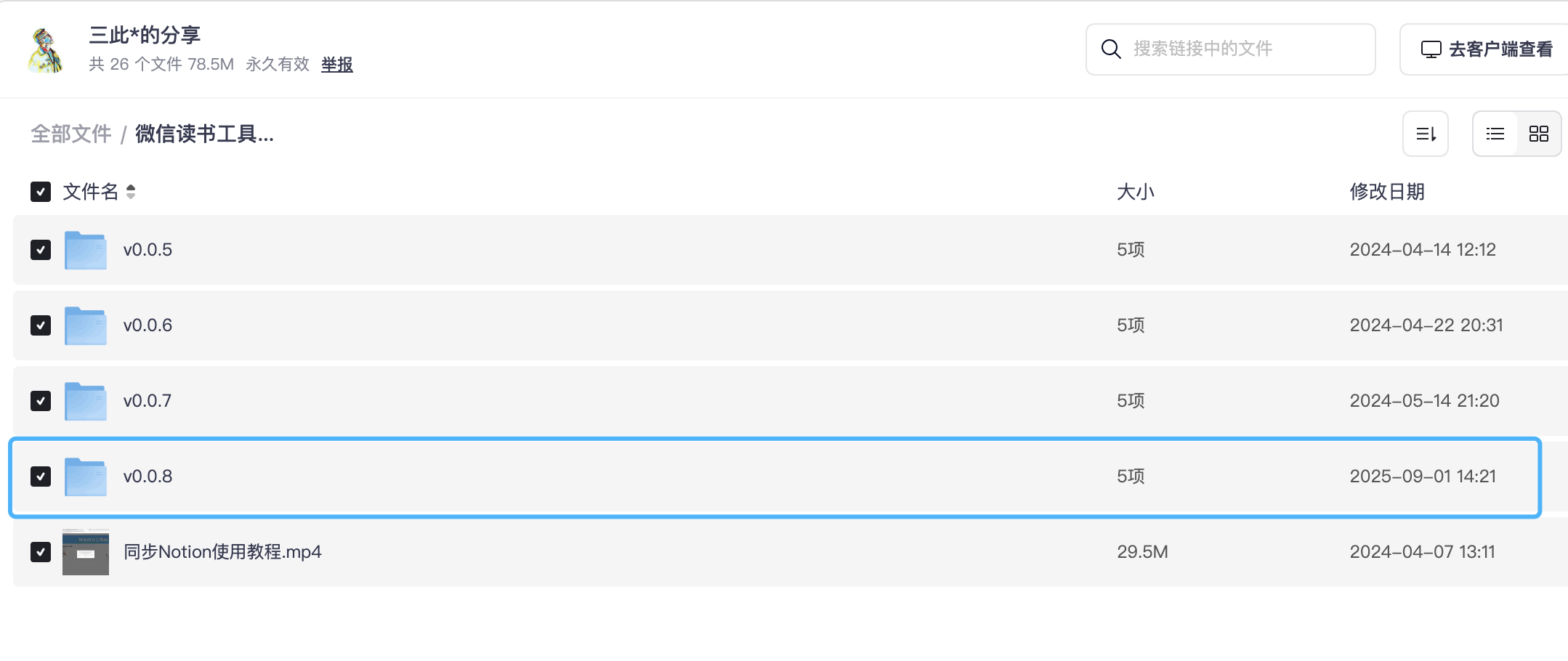Click the 微信读书工具... breadcrumb
The image size is (1568, 661).
point(204,134)
